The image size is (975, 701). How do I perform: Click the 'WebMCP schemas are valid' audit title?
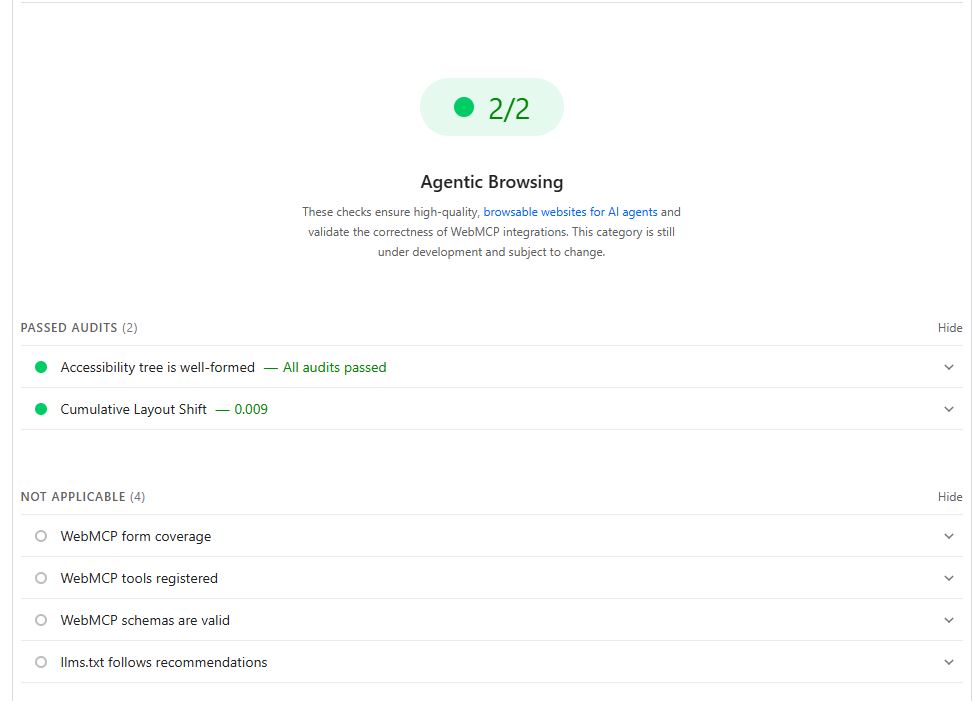[x=145, y=620]
